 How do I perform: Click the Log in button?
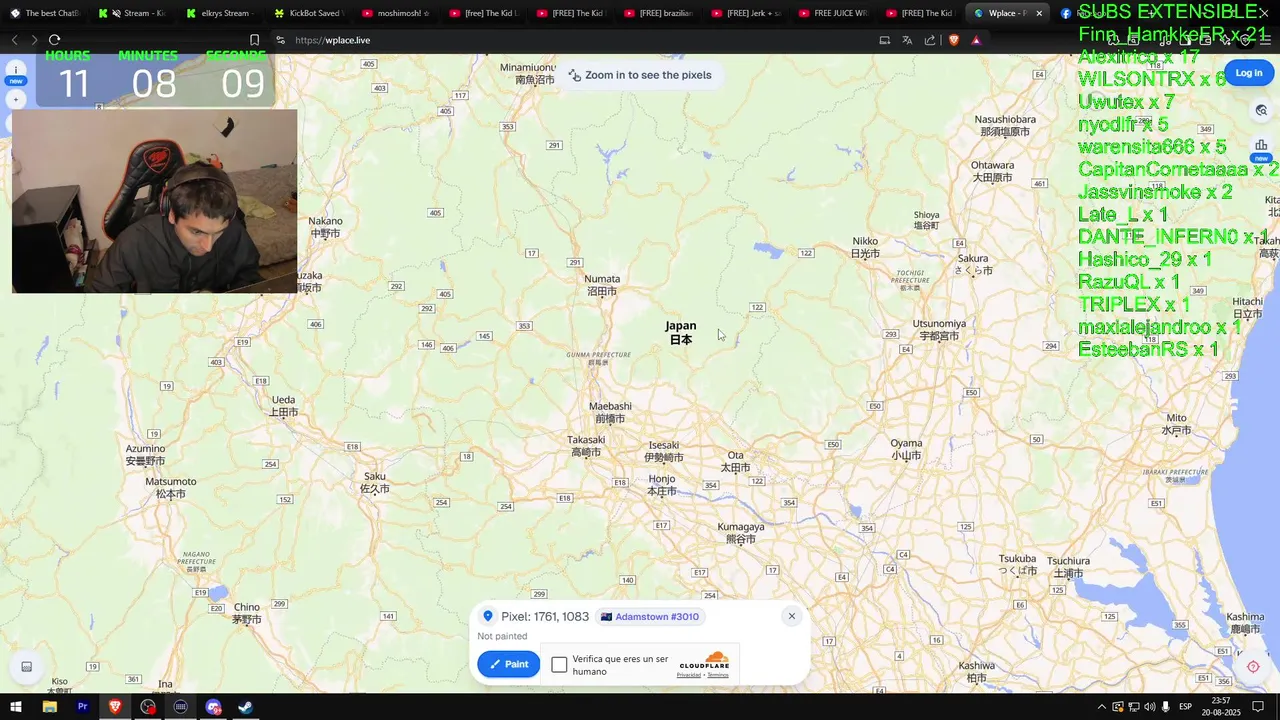(x=1249, y=73)
